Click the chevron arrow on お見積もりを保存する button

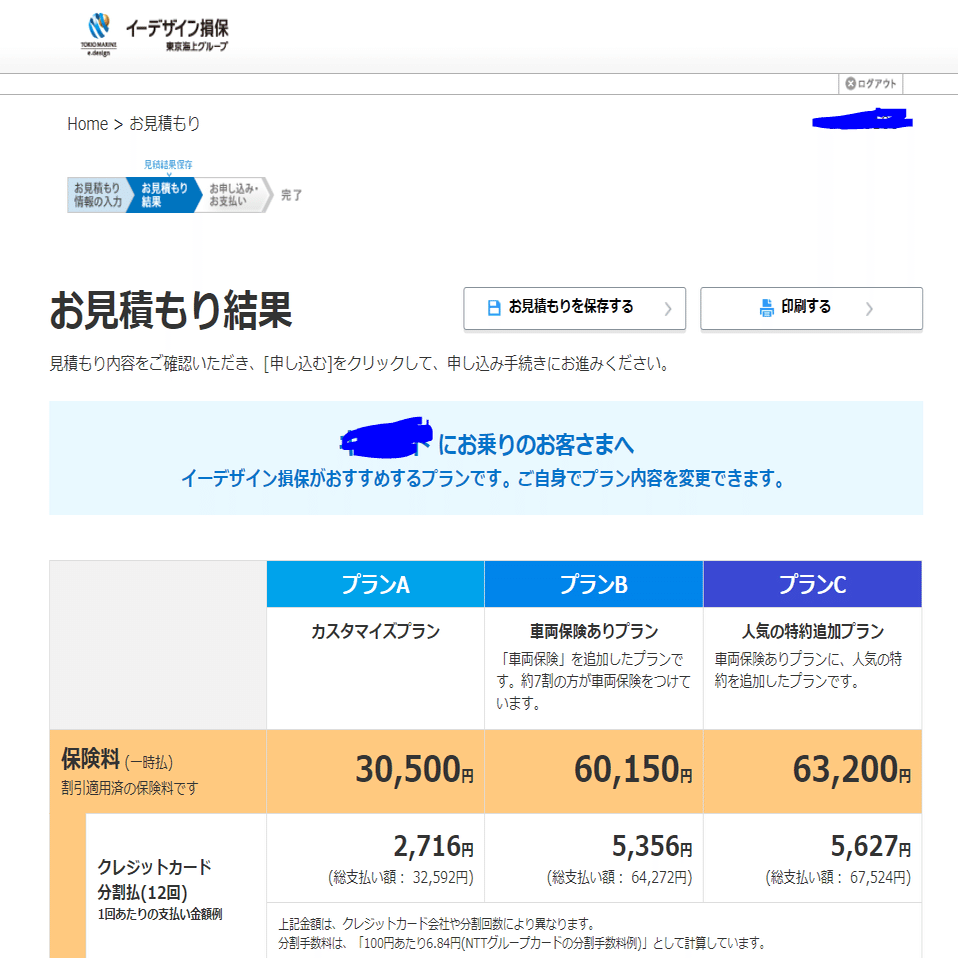pos(672,309)
